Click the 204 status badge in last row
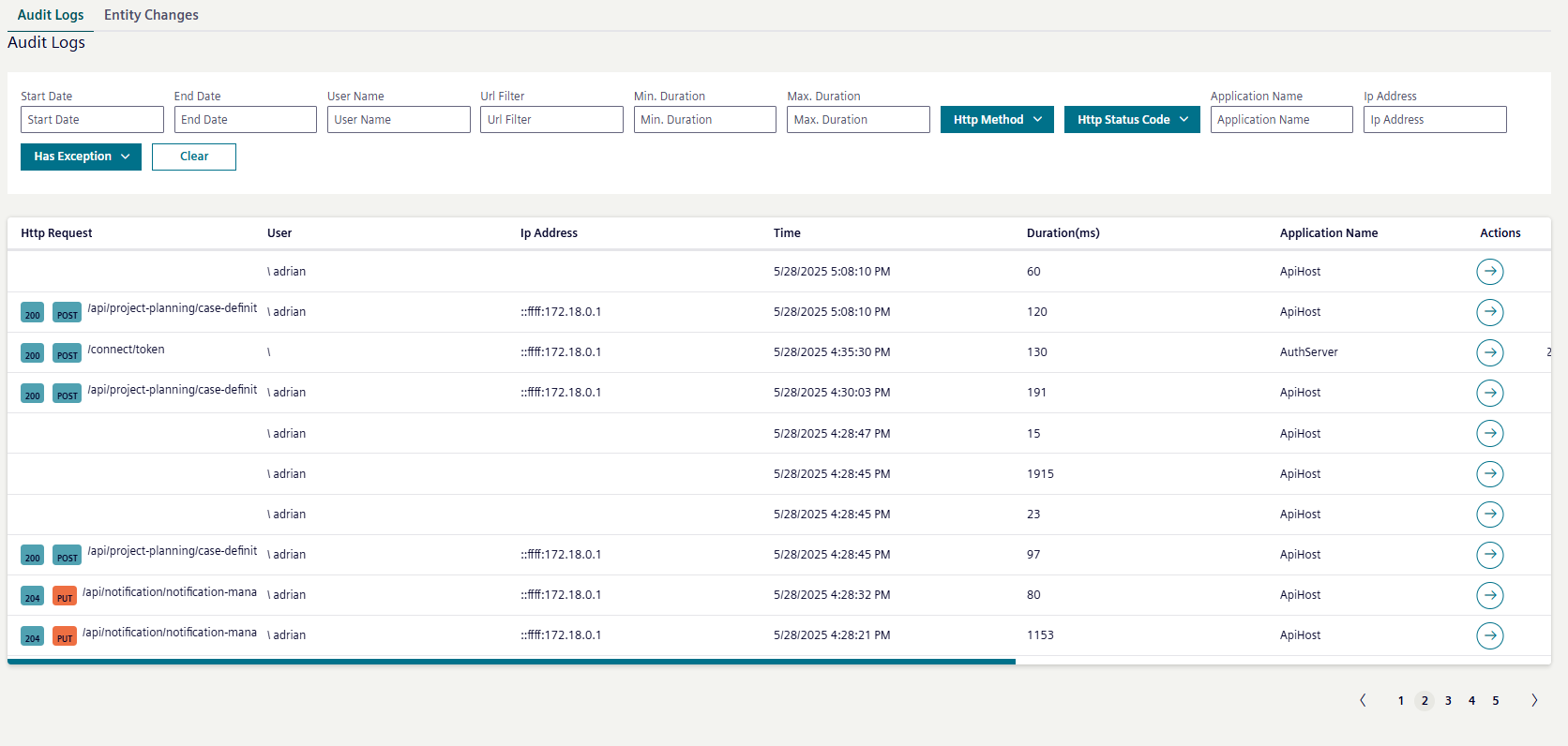This screenshot has height=746, width=1568. tap(32, 636)
